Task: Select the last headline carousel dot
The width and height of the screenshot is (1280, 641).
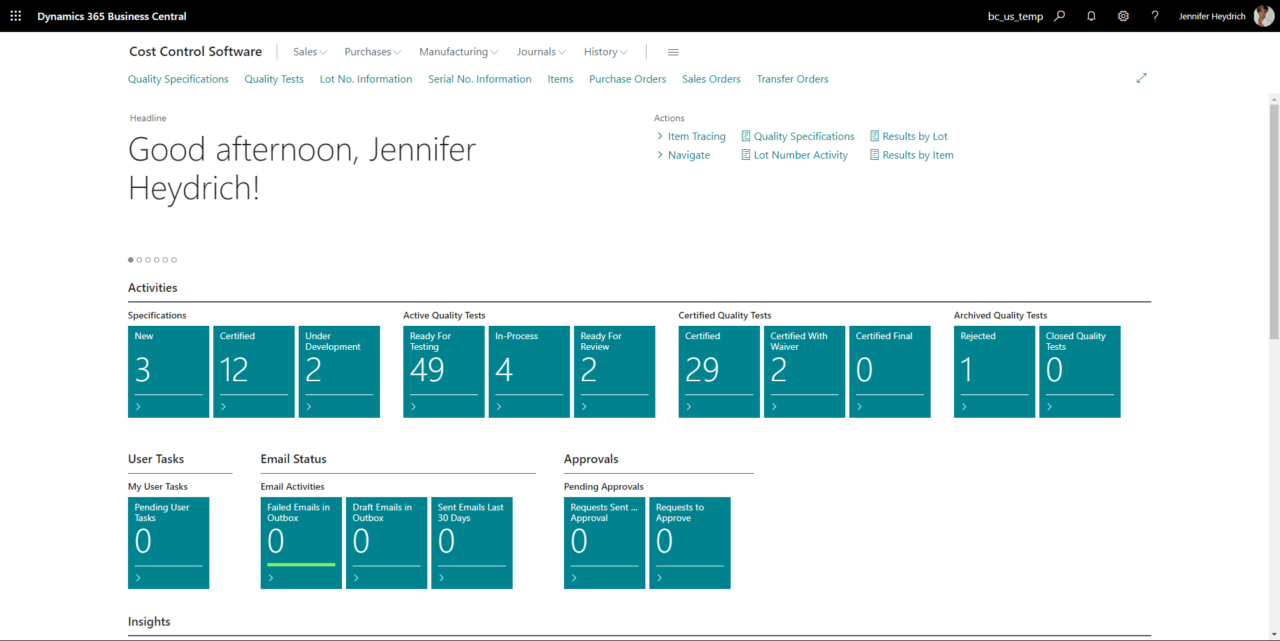Action: (174, 260)
